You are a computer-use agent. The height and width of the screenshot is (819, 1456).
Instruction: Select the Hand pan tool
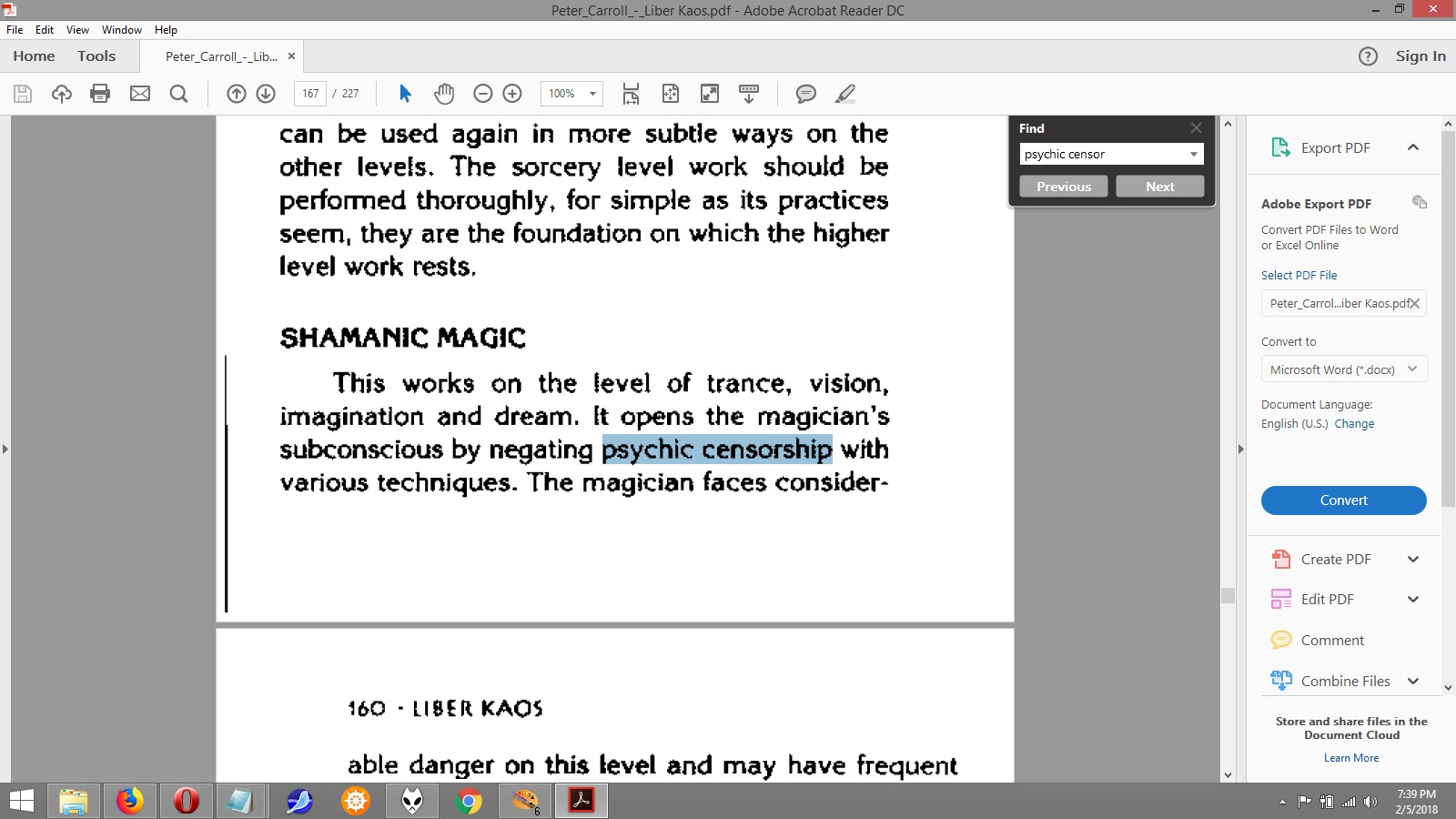(x=444, y=94)
